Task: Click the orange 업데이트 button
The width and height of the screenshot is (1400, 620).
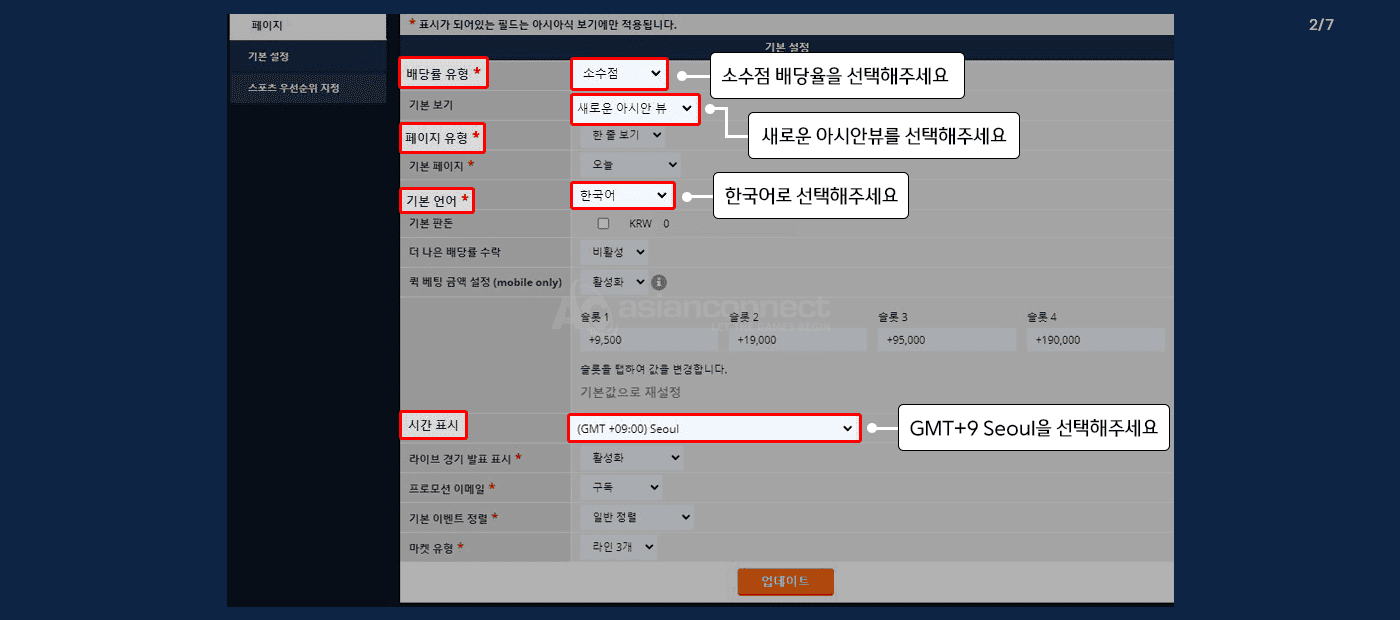Action: click(785, 582)
